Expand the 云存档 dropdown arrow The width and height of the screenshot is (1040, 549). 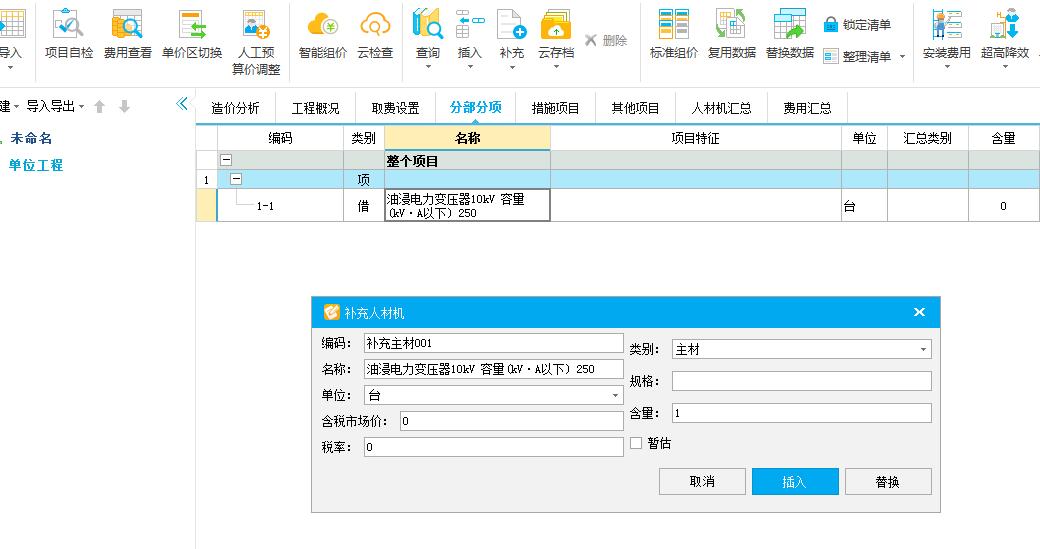tap(556, 67)
